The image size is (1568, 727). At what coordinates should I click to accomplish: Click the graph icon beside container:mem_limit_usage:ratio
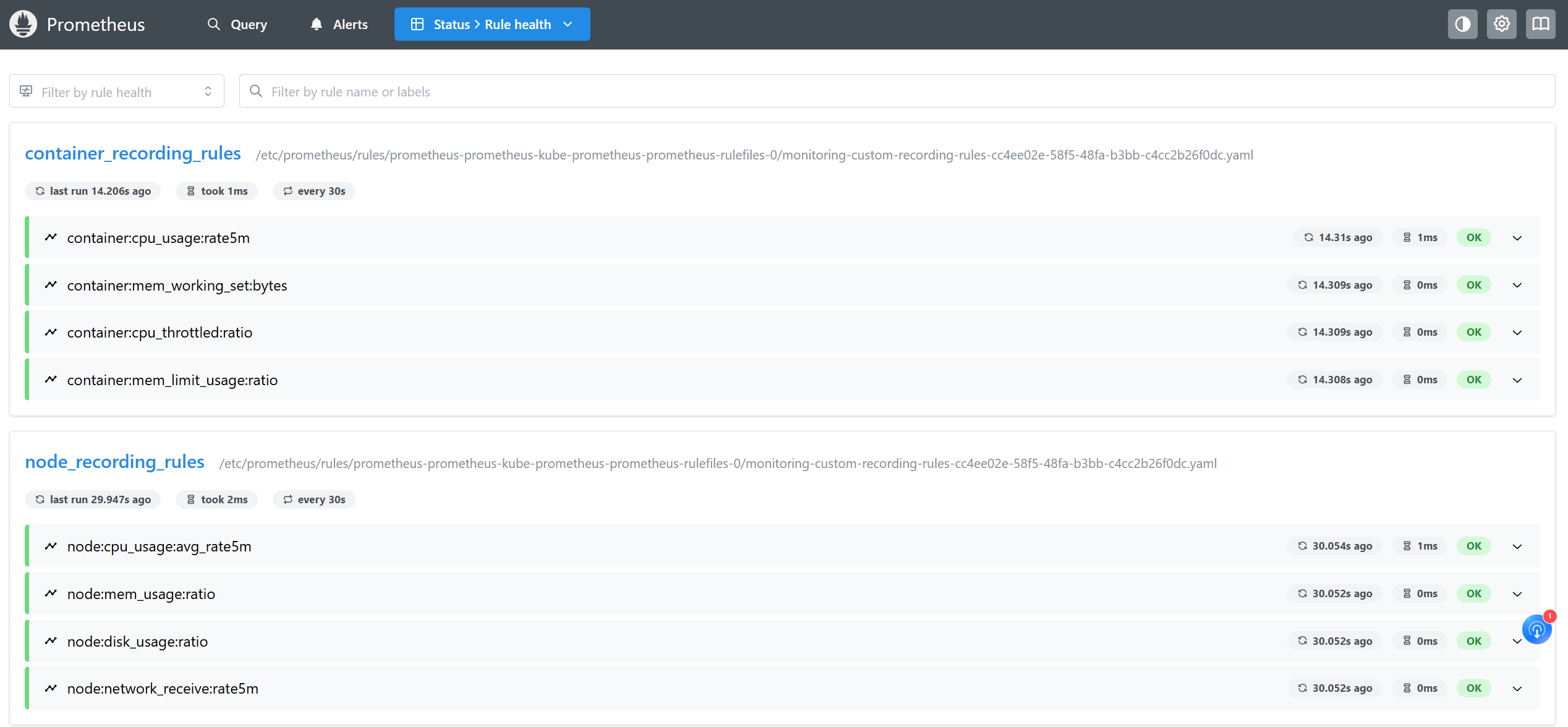[x=51, y=380]
